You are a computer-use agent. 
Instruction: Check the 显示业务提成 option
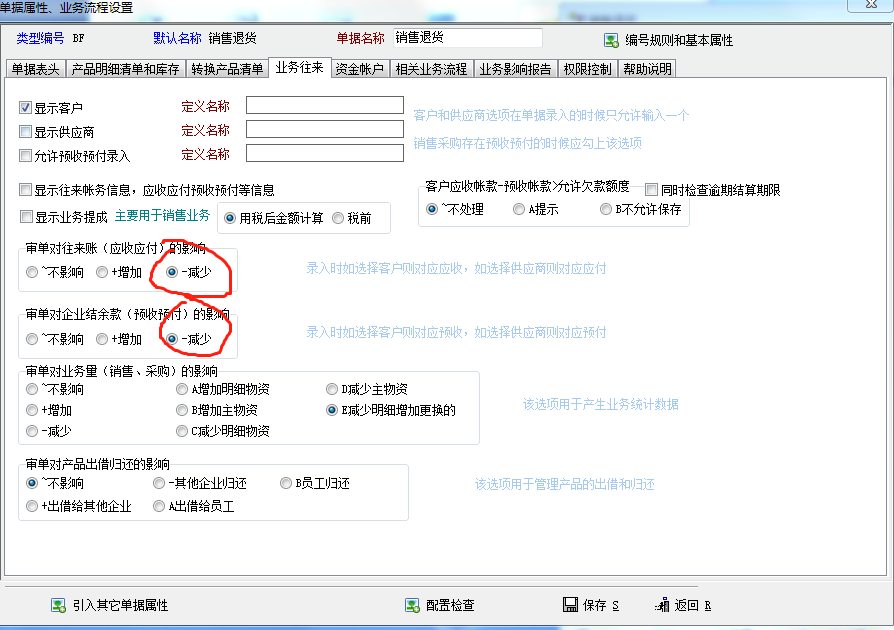click(26, 216)
